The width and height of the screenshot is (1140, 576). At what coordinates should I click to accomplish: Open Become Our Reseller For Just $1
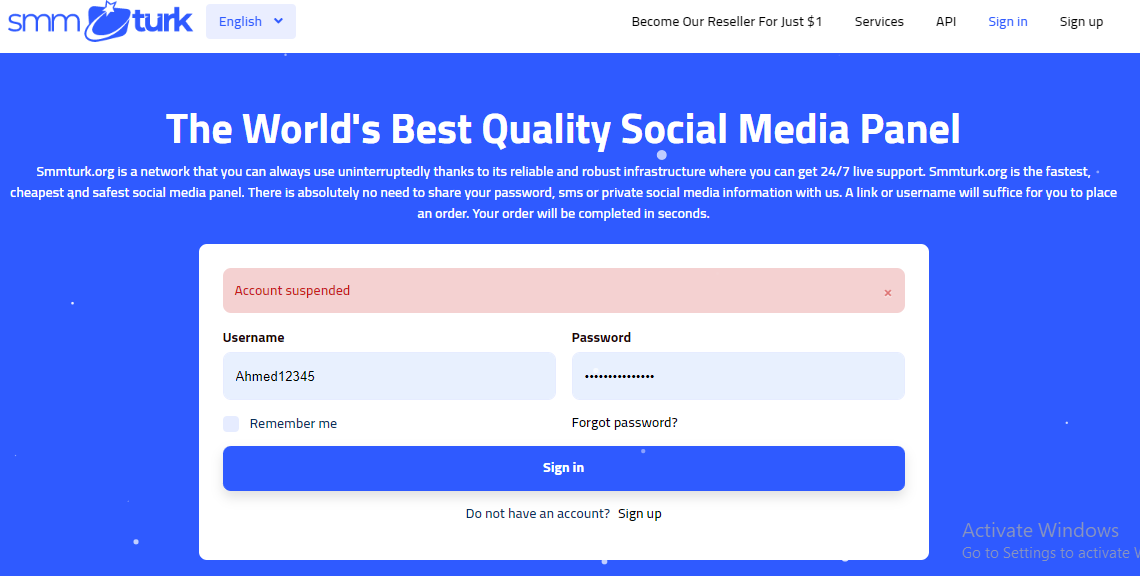click(726, 22)
